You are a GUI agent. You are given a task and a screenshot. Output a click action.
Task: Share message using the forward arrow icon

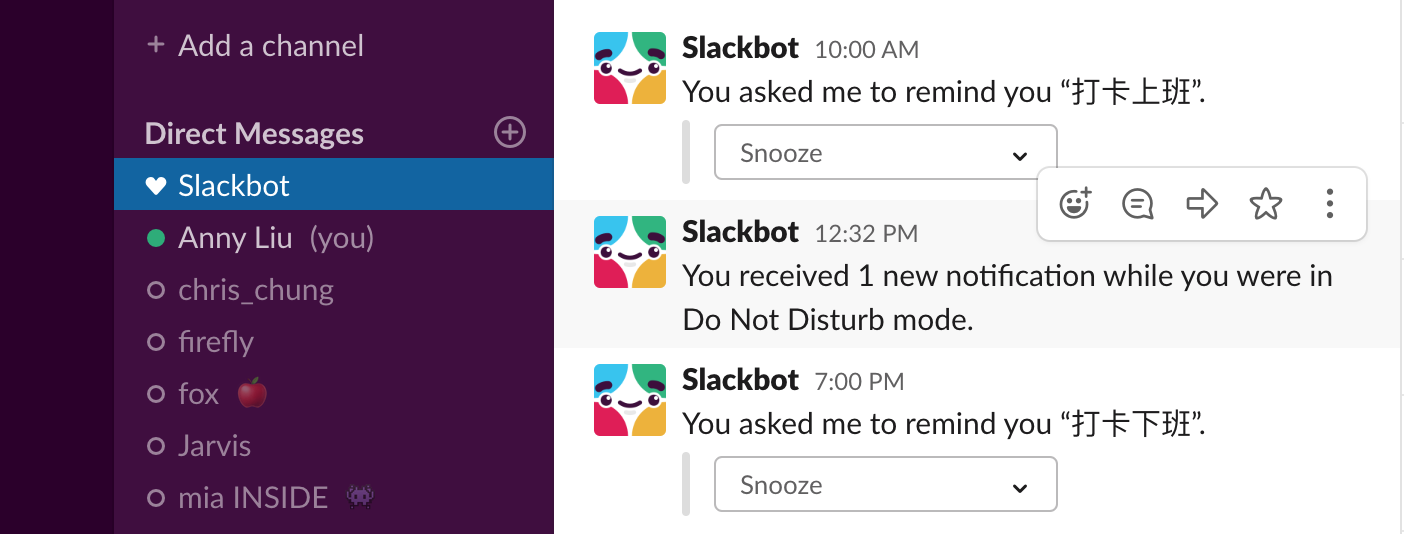point(1202,204)
